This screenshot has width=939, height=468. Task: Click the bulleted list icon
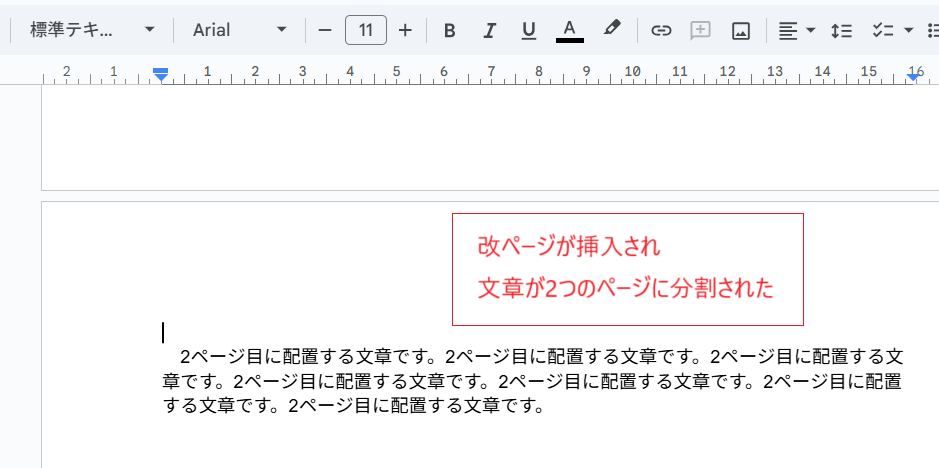click(x=932, y=31)
